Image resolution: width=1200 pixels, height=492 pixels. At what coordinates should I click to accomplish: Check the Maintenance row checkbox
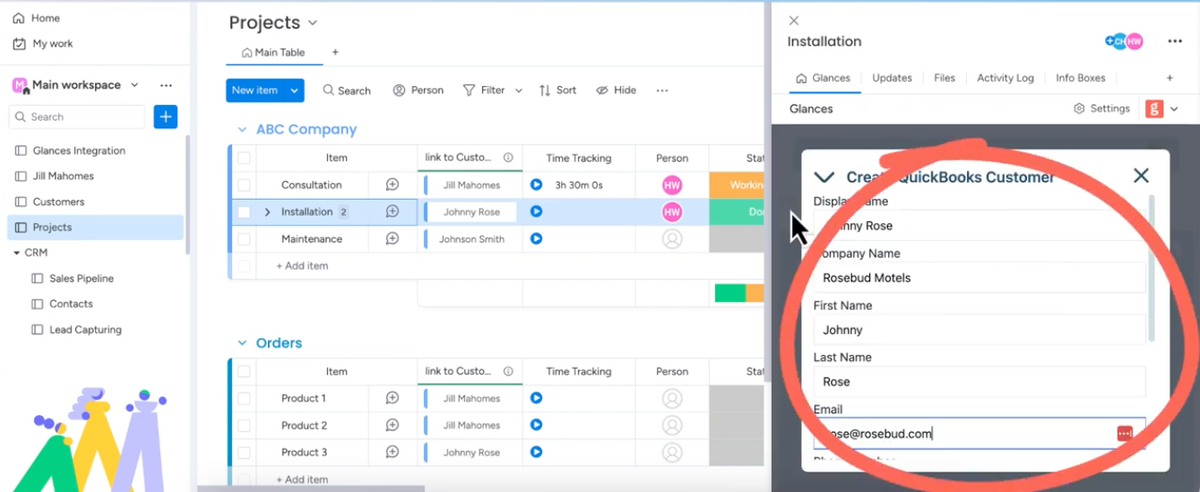pyautogui.click(x=244, y=239)
